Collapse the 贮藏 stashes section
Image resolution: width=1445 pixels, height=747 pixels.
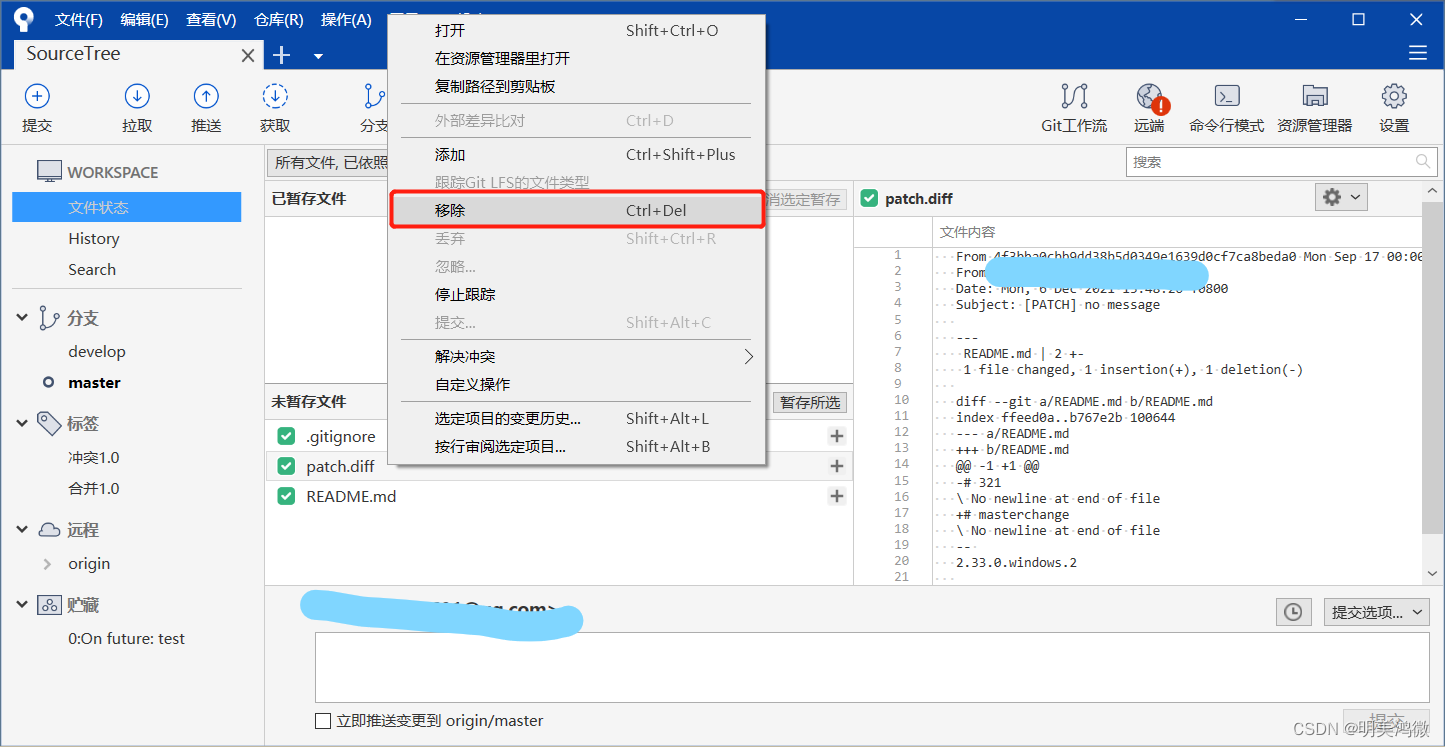(x=23, y=605)
